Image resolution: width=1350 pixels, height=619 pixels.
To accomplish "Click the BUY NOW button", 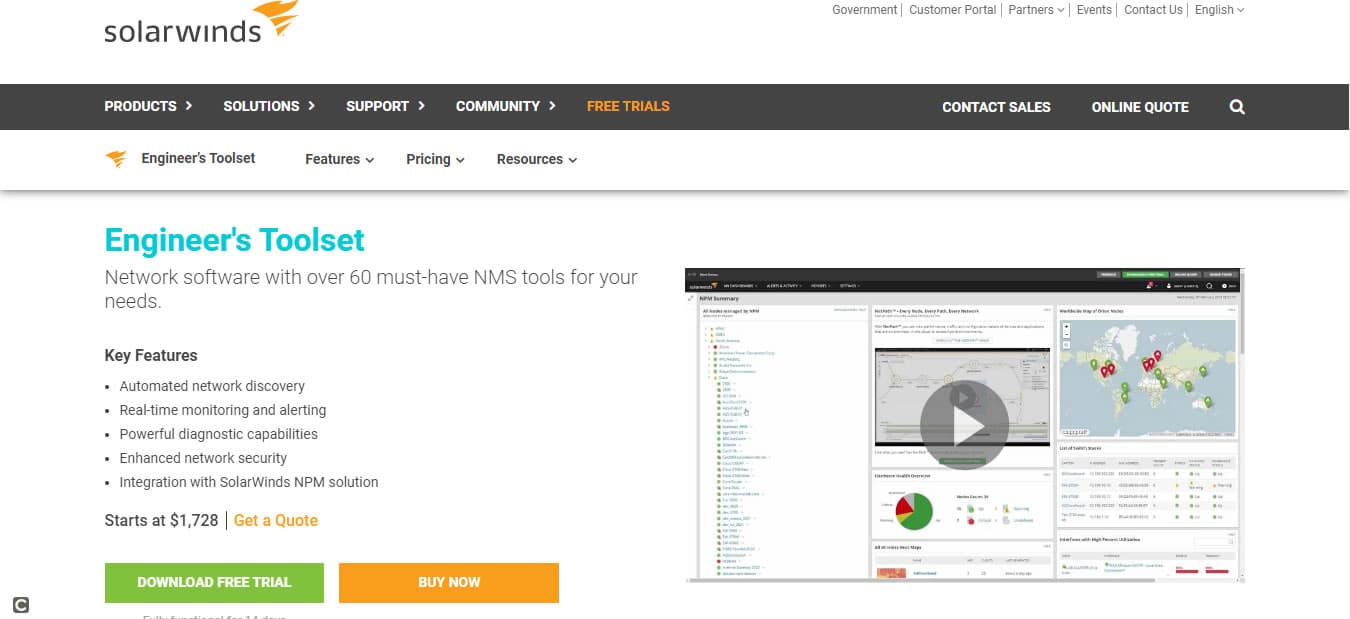I will point(449,582).
